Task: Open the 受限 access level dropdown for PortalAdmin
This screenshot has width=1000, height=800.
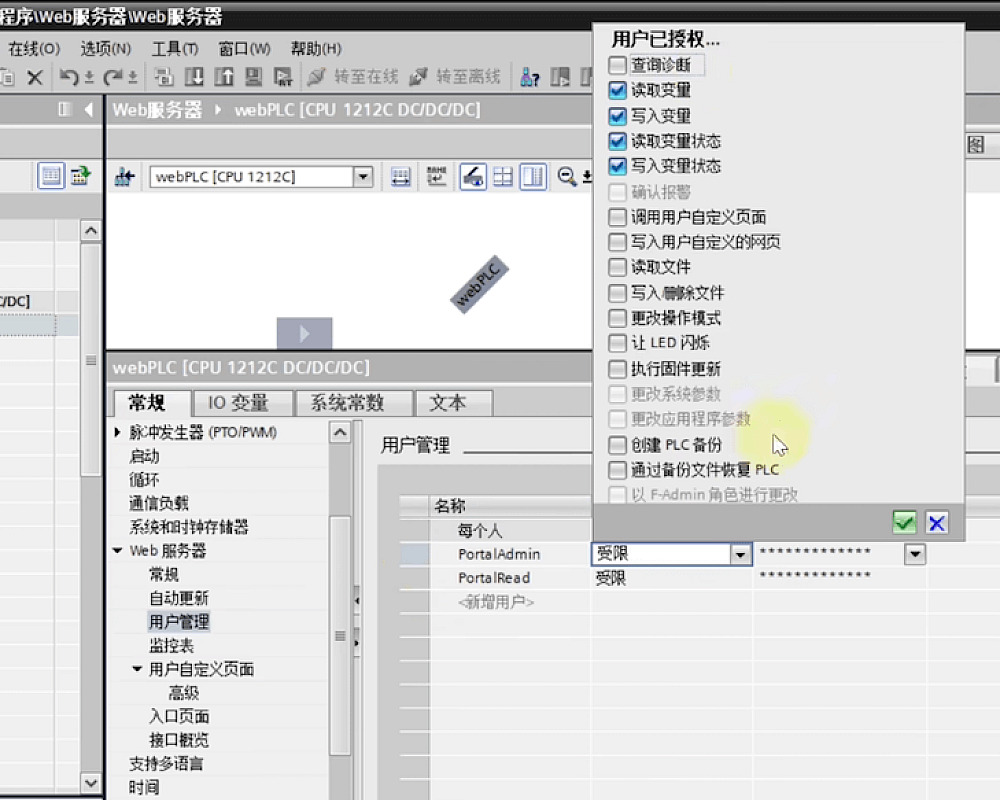Action: point(741,553)
